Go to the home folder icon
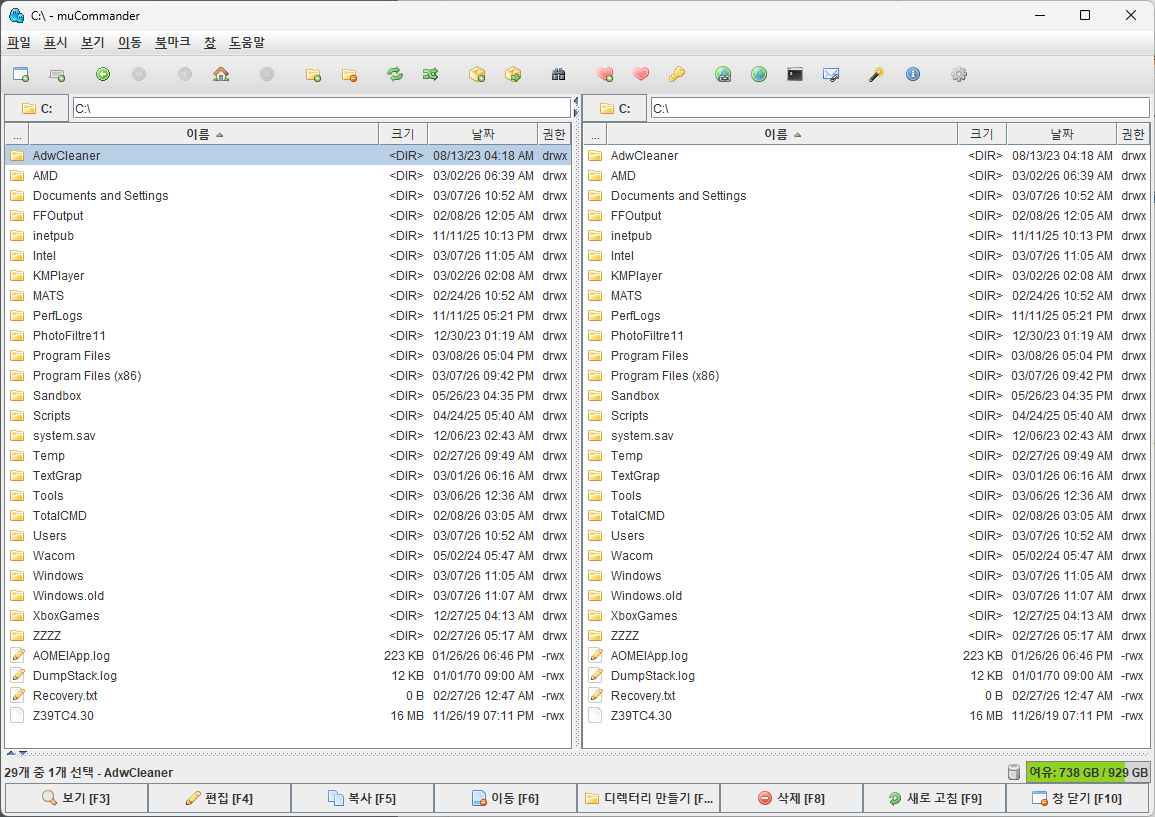This screenshot has width=1155, height=817. [221, 74]
